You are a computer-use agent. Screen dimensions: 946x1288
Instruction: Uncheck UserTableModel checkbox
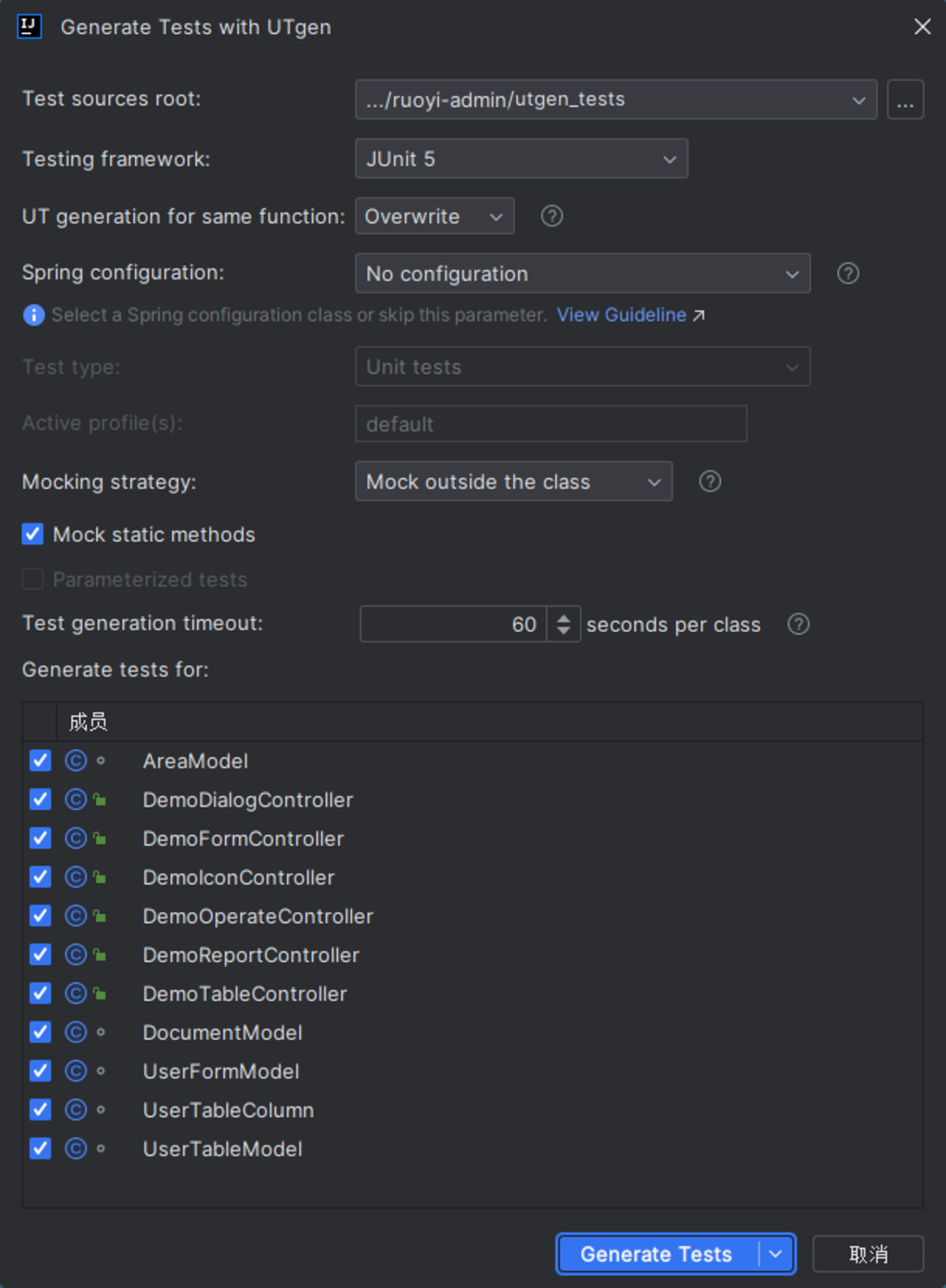(40, 1148)
